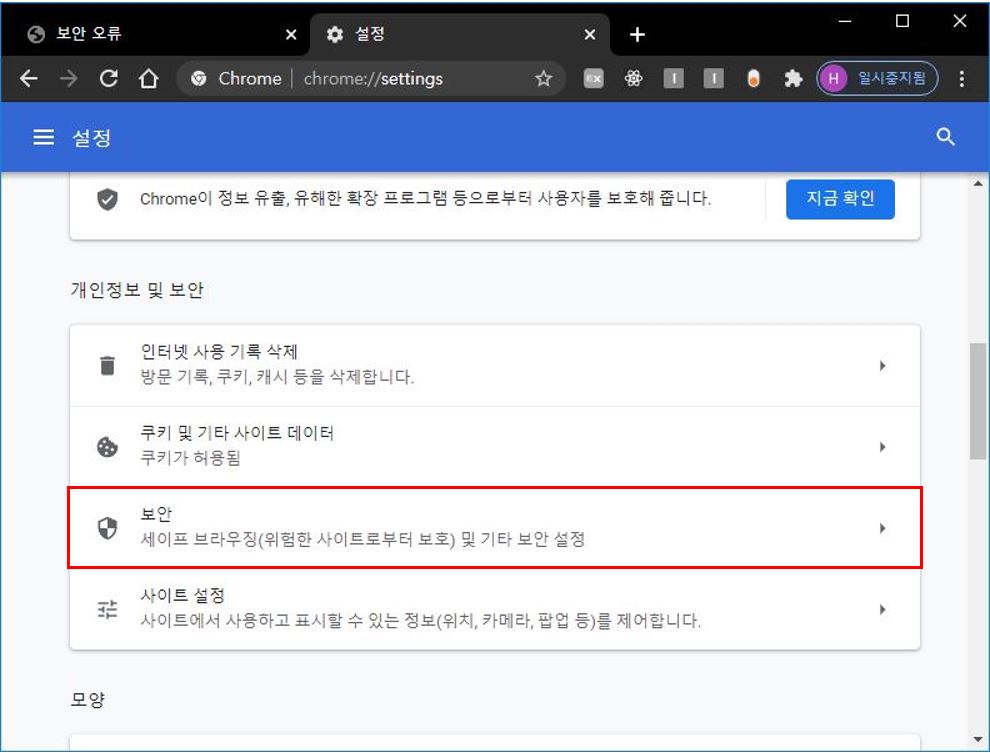Screen dimensions: 990x753
Task: Click the trash icon for browsing history
Action: [107, 365]
